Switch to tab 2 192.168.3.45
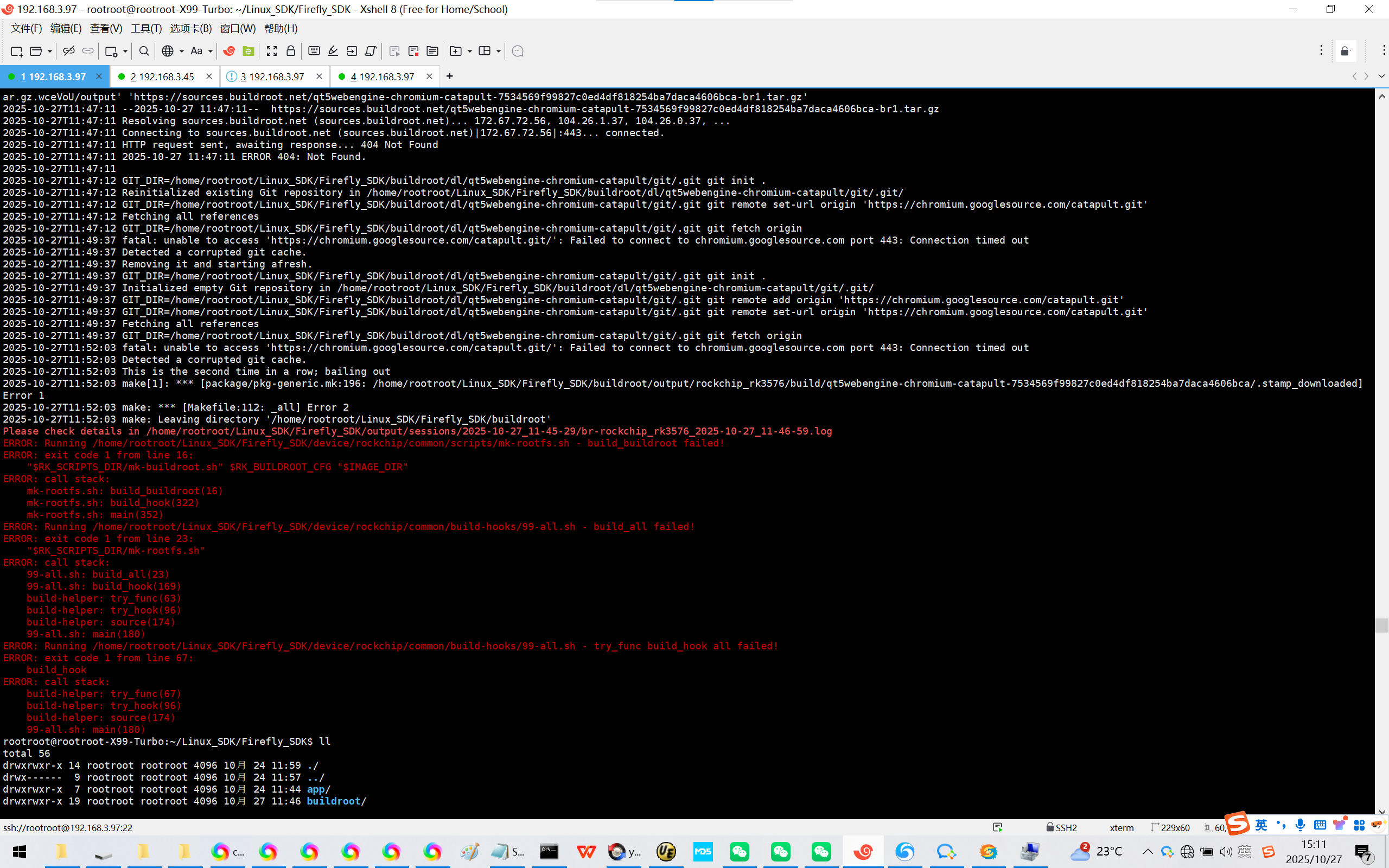Viewport: 1389px width, 868px height. (x=162, y=76)
